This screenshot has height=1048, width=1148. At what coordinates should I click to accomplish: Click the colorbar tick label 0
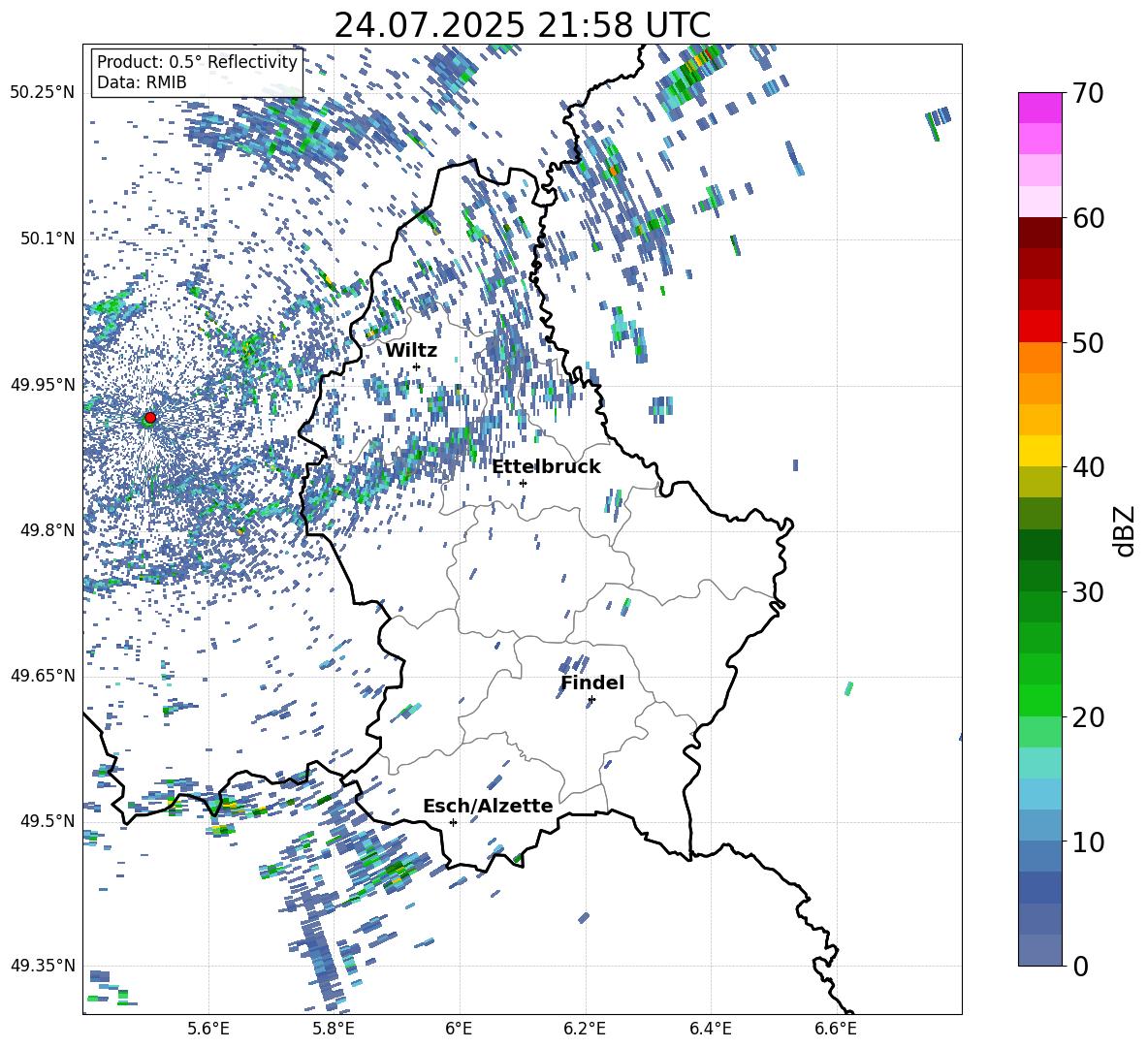[1080, 967]
